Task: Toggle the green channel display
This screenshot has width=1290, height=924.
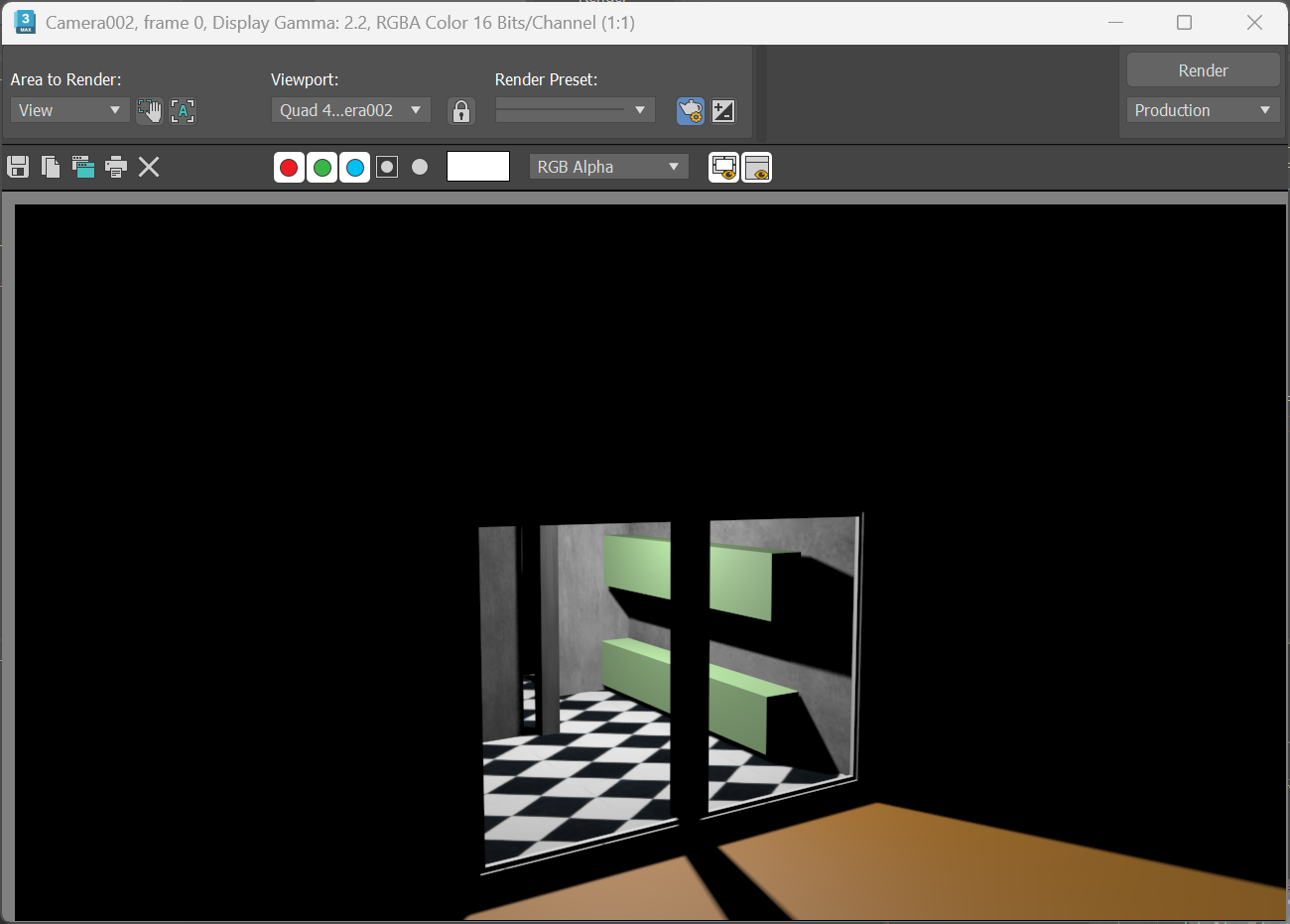Action: coord(322,167)
